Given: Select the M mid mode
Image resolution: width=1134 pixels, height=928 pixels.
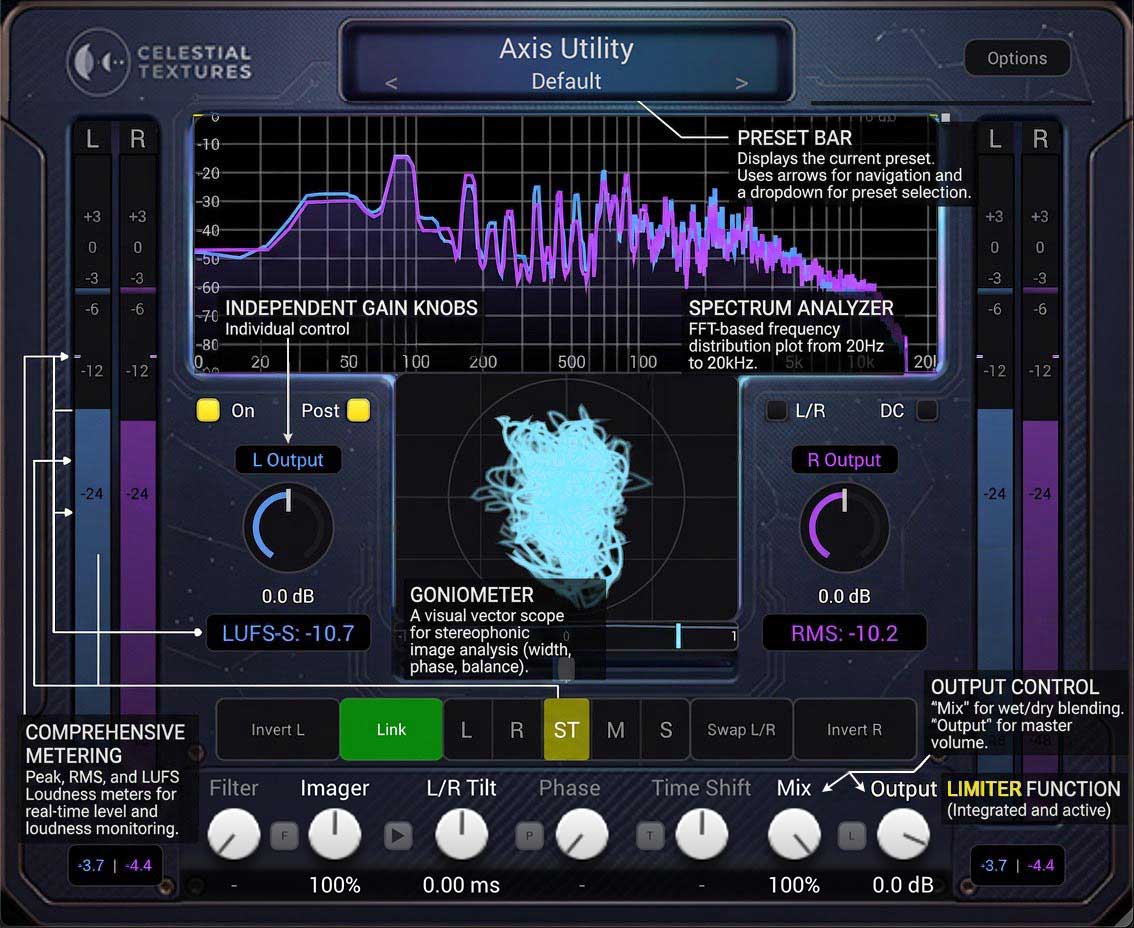Looking at the screenshot, I should [x=615, y=730].
